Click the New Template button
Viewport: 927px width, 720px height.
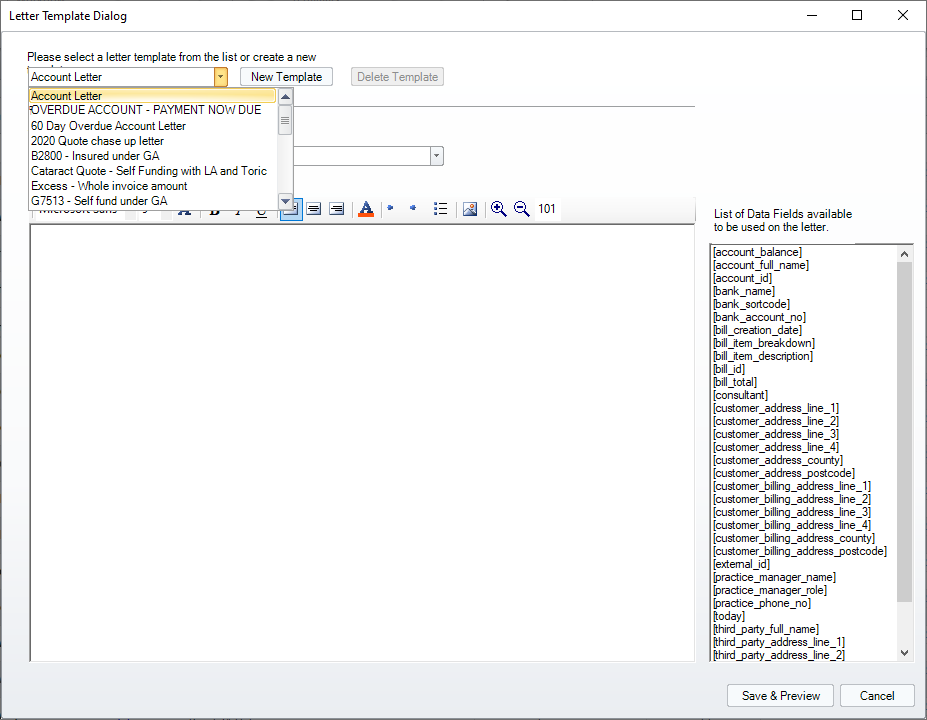pos(286,77)
